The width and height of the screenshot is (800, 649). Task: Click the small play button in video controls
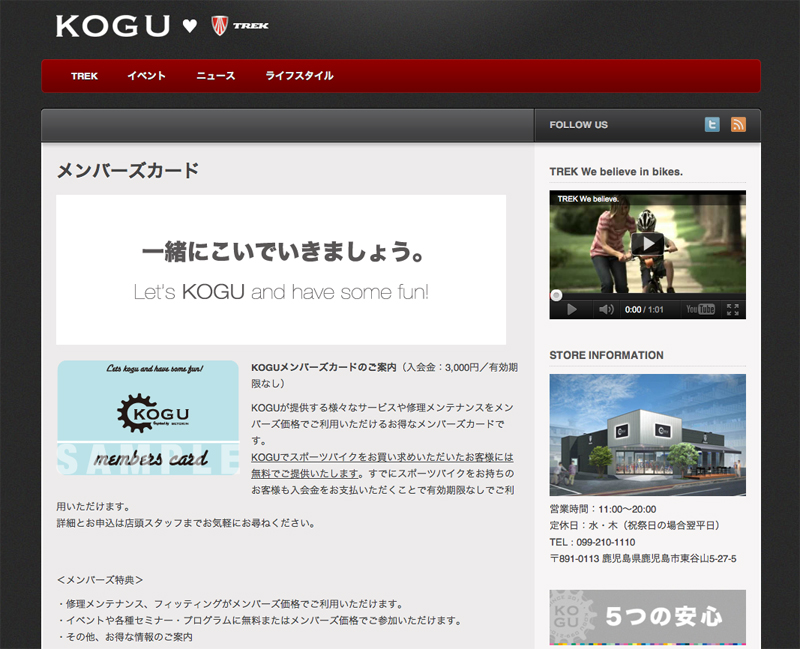tap(572, 309)
